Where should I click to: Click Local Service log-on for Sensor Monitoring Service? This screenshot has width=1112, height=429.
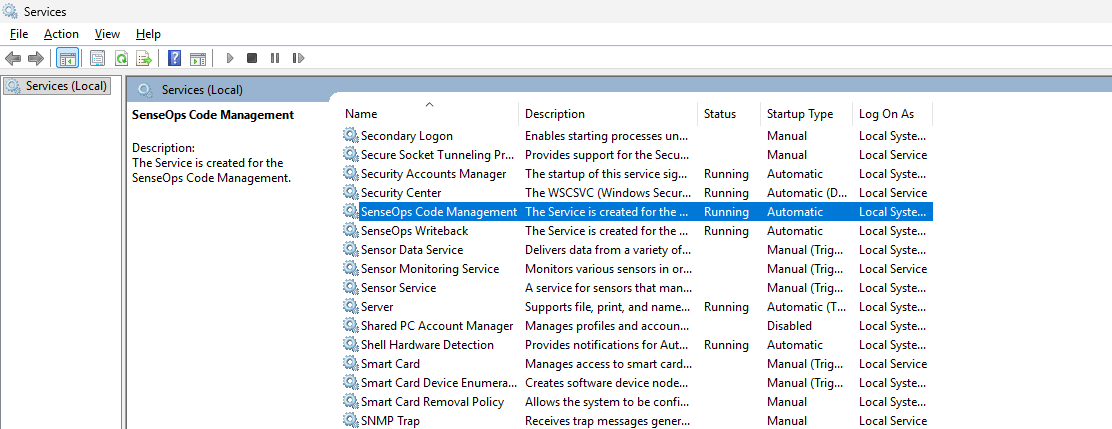click(893, 269)
